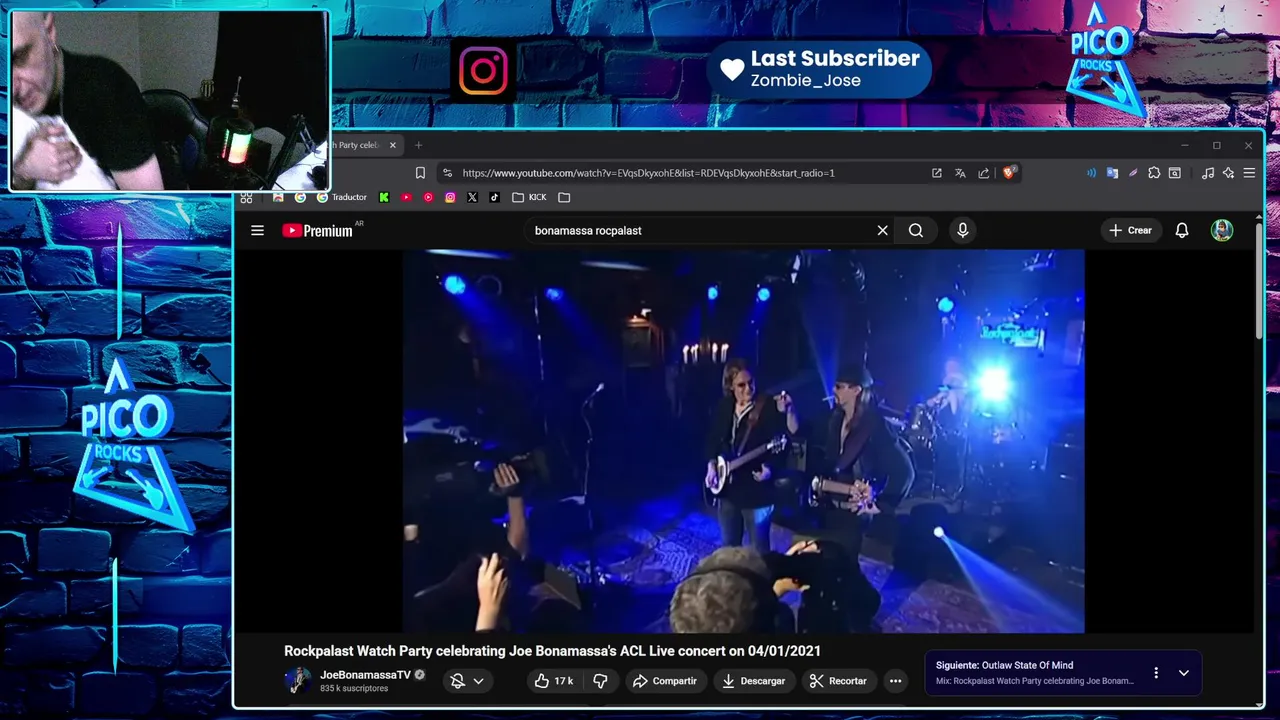The height and width of the screenshot is (720, 1280).
Task: Click the blue sound waves extension icon
Action: 1091,173
